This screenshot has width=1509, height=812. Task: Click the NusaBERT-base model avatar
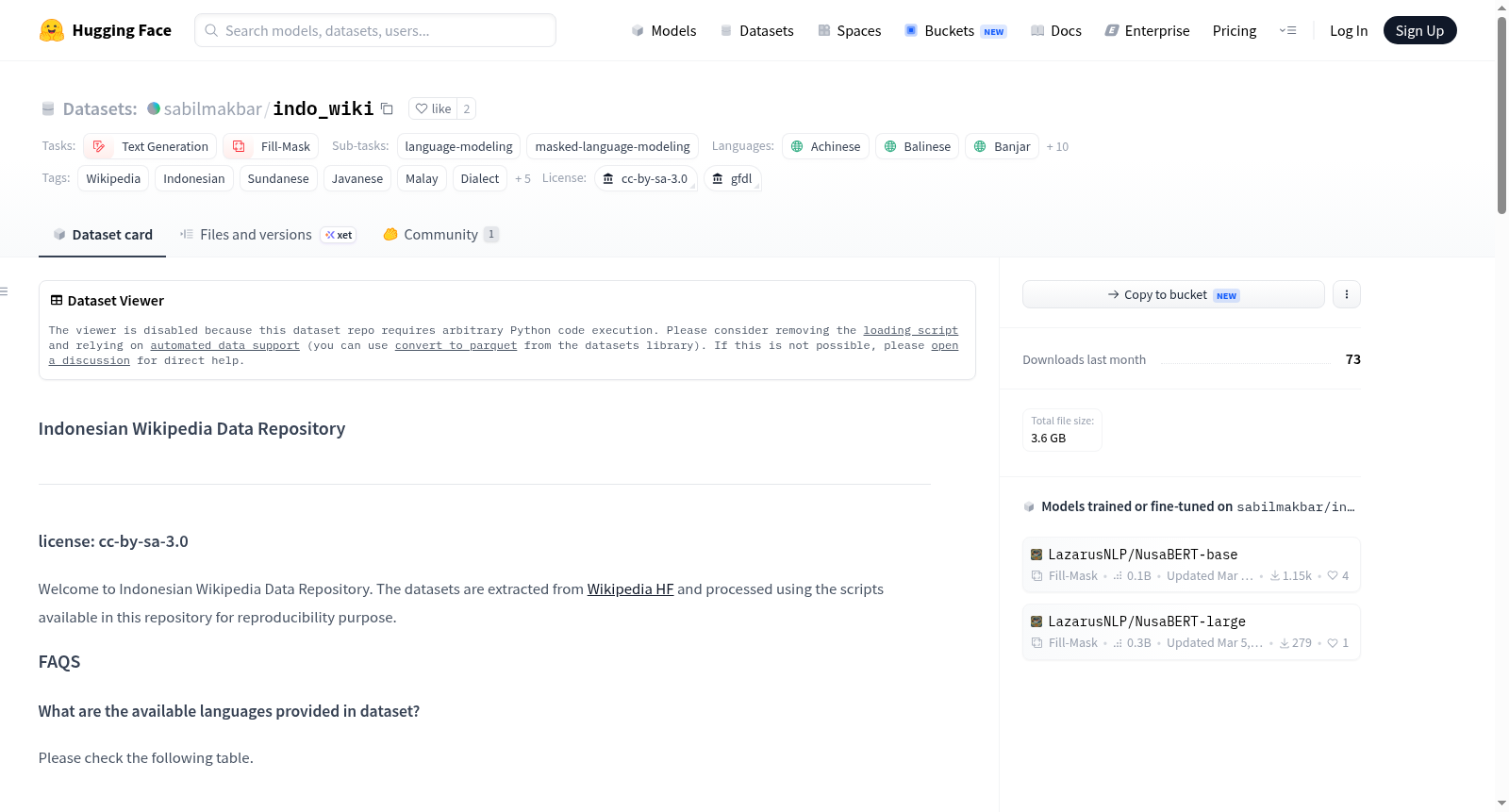coord(1036,555)
